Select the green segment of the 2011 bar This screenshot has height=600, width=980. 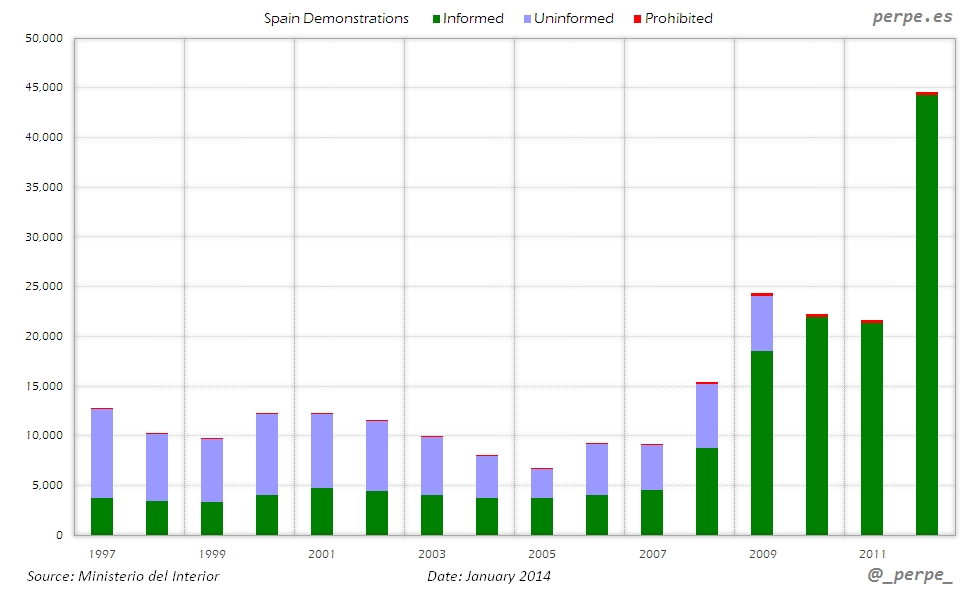872,429
